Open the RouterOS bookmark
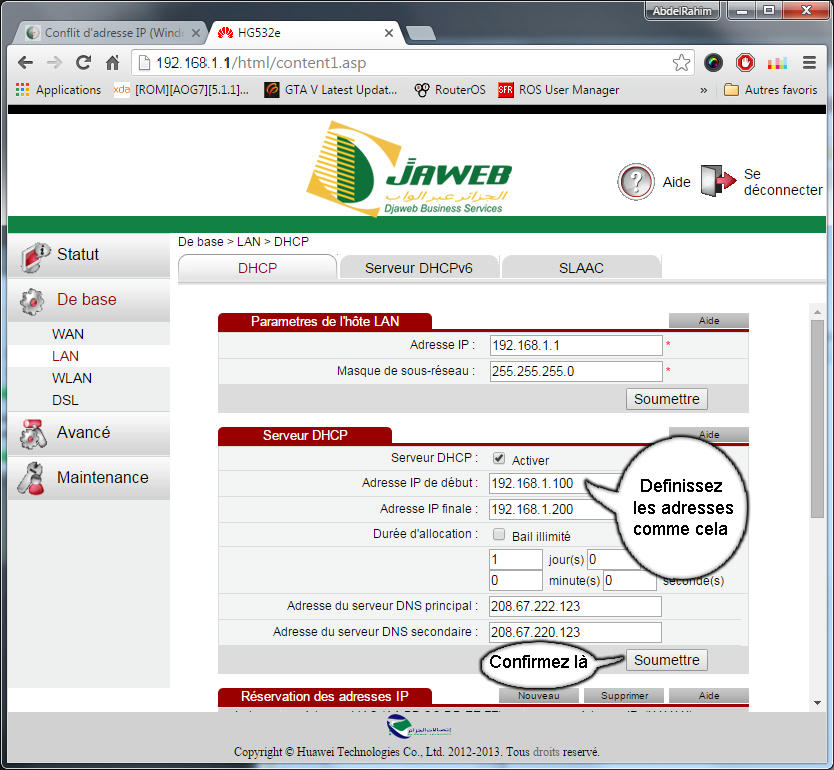 (450, 90)
